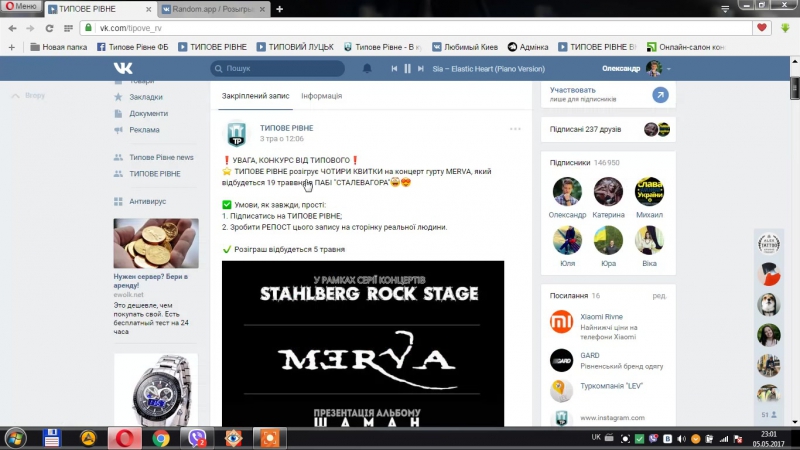Screen dimensions: 800x450
Task: Open subscriber Михаил's avatar
Action: click(649, 191)
